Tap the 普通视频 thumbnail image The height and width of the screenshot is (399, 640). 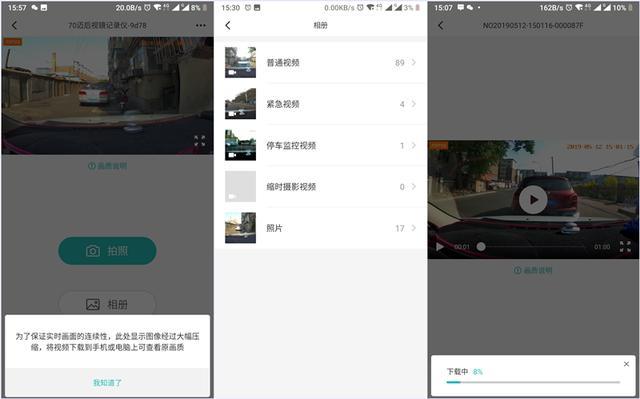(240, 62)
